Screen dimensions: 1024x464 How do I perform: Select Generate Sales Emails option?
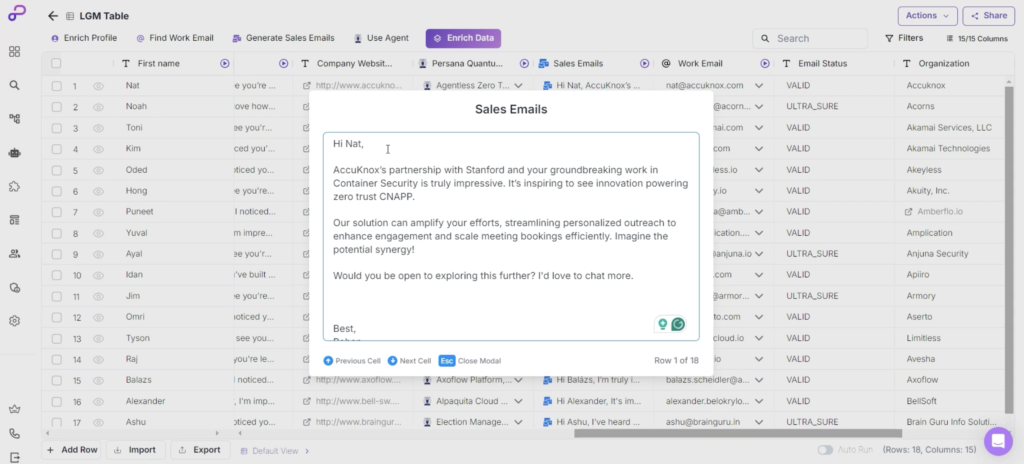[x=283, y=38]
